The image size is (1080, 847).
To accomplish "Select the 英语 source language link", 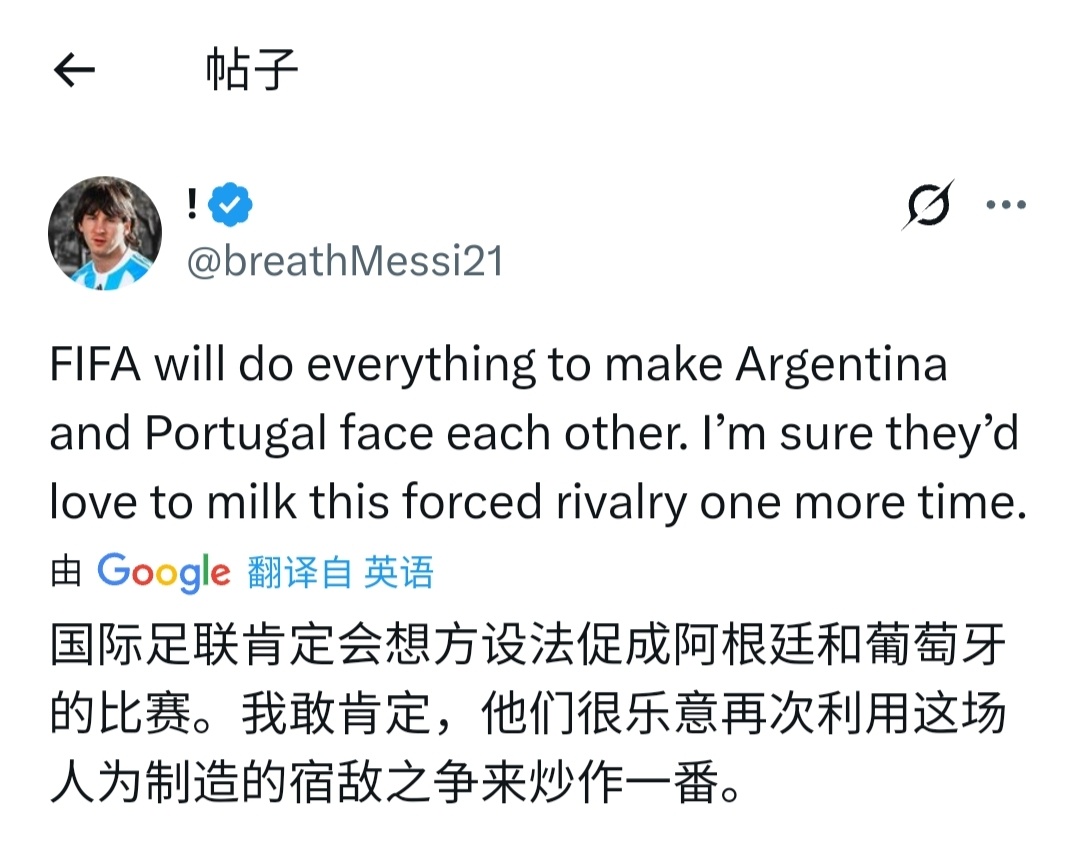I will [x=399, y=573].
